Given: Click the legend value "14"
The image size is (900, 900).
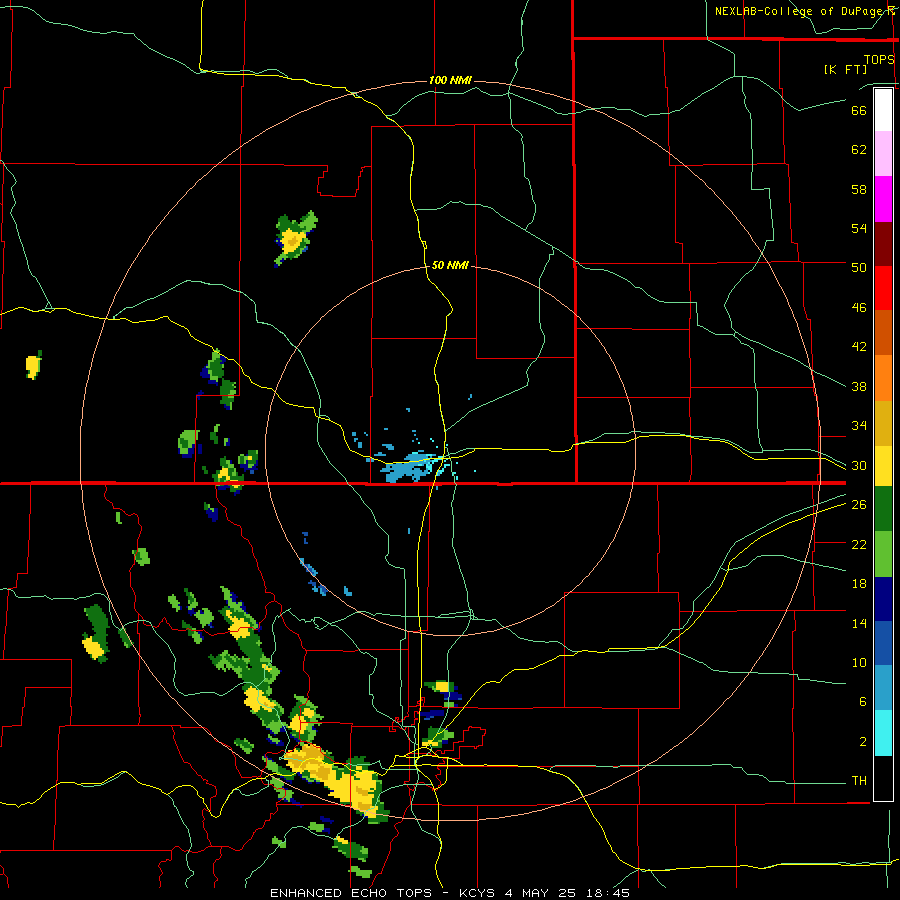Looking at the screenshot, I should 859,623.
